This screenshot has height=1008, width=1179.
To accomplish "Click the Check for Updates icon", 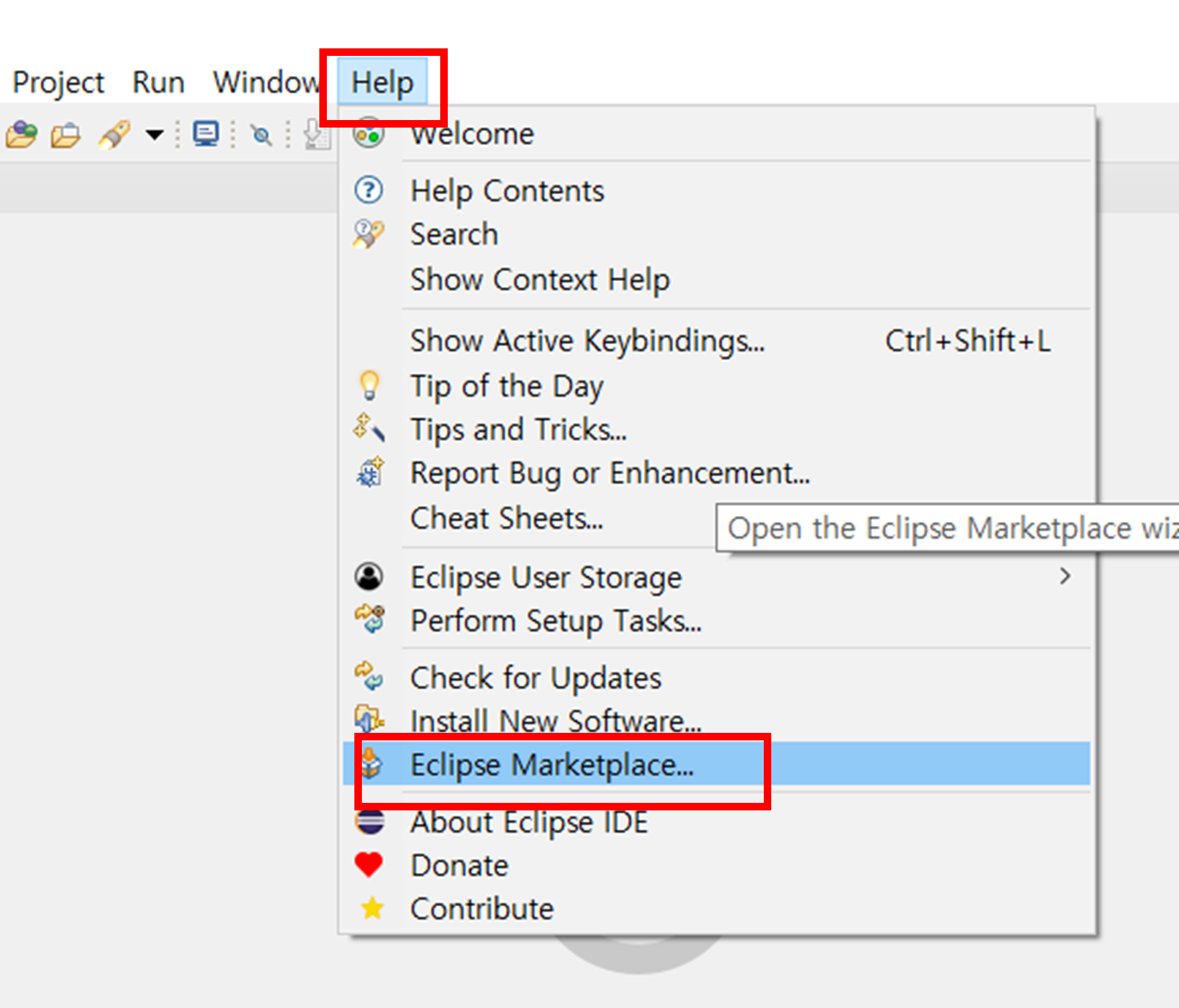I will click(x=369, y=676).
